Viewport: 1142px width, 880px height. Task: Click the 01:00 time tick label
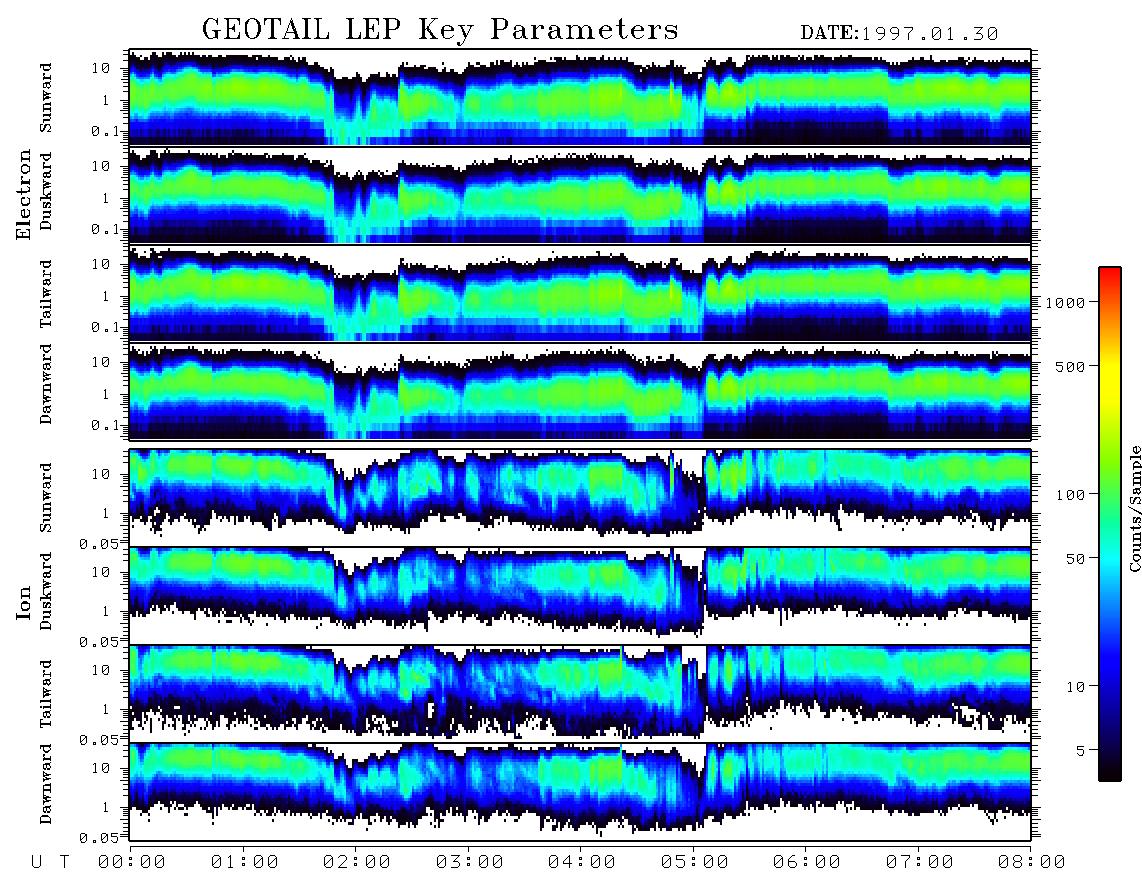[245, 863]
